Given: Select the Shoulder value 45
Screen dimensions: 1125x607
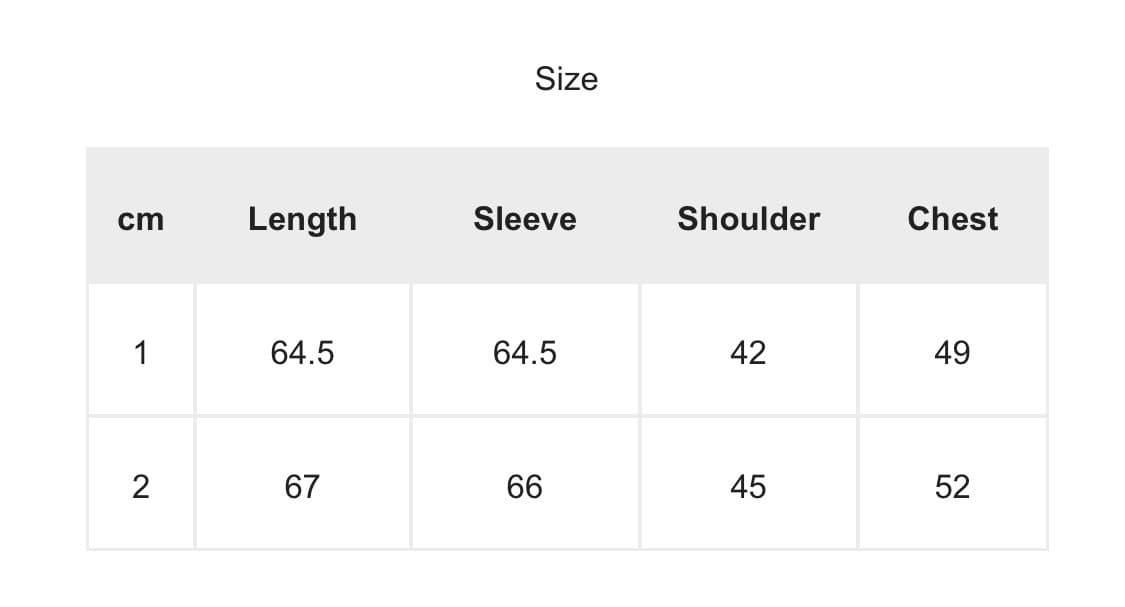Looking at the screenshot, I should click(748, 486).
